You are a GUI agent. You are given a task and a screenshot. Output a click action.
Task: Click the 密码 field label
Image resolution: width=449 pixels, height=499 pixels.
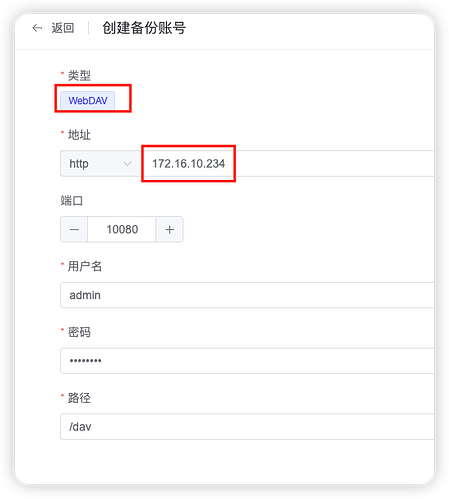click(79, 332)
